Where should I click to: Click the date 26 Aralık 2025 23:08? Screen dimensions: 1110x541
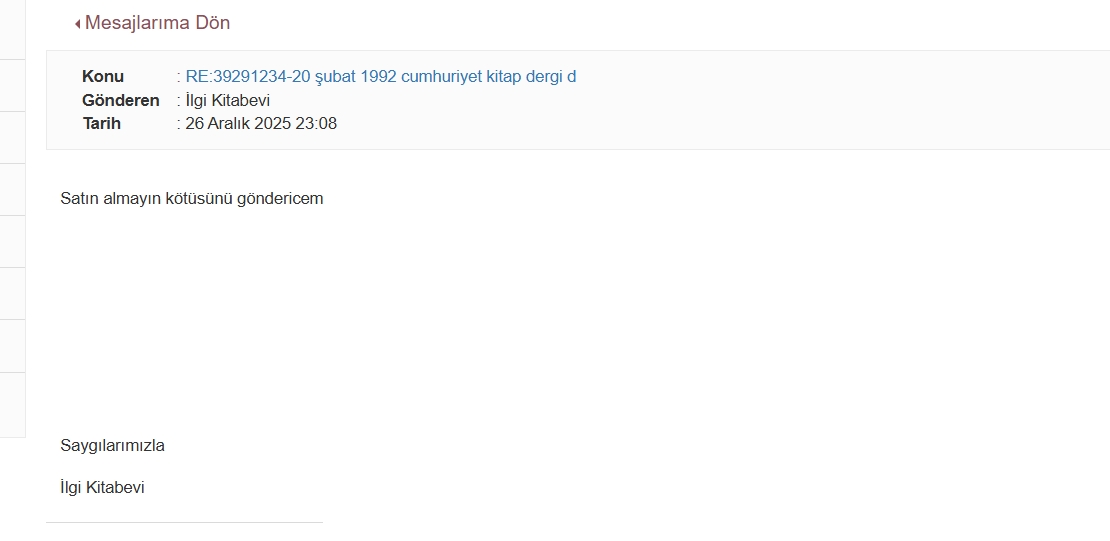261,123
